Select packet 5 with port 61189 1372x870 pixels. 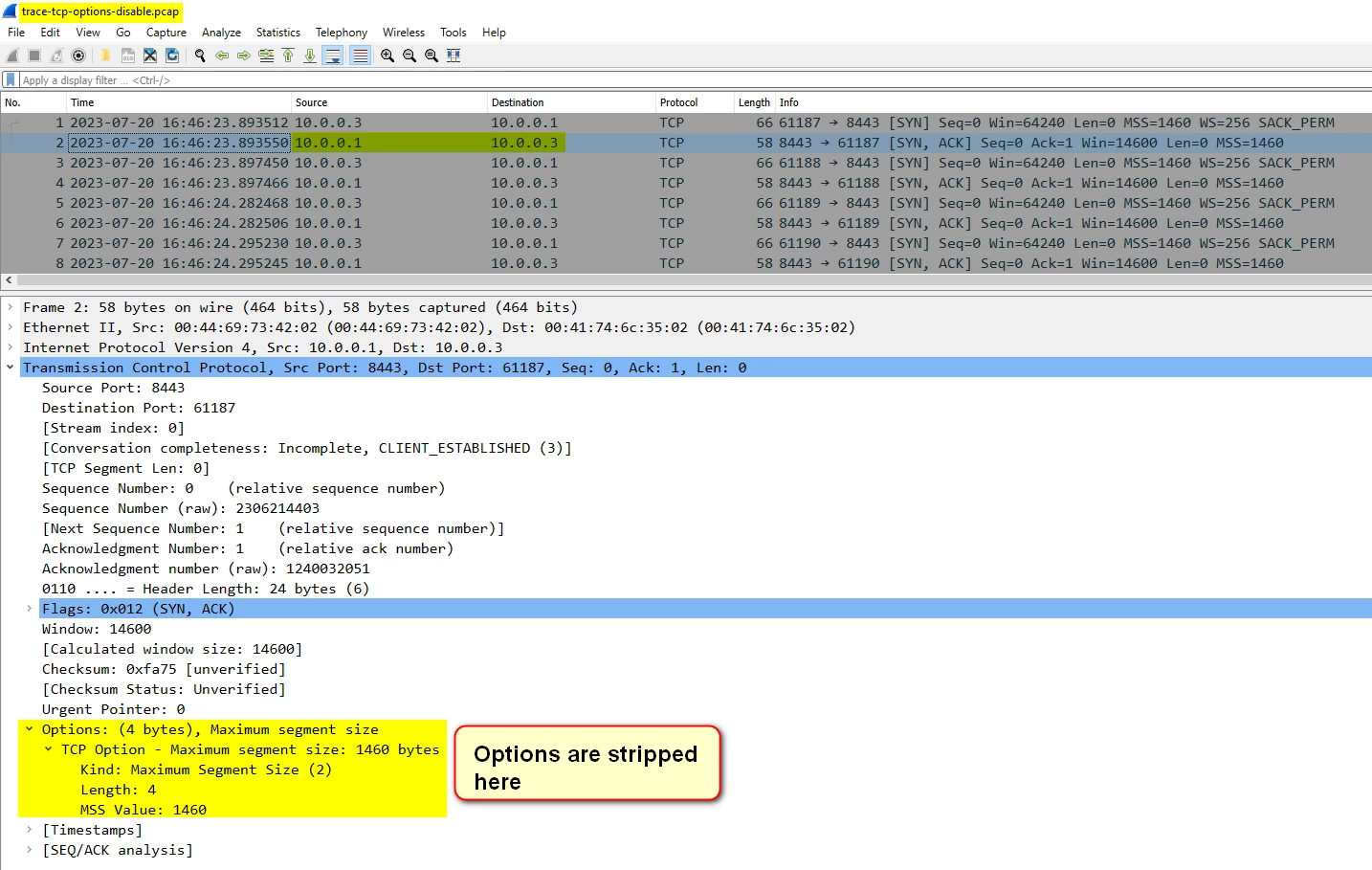coord(686,203)
